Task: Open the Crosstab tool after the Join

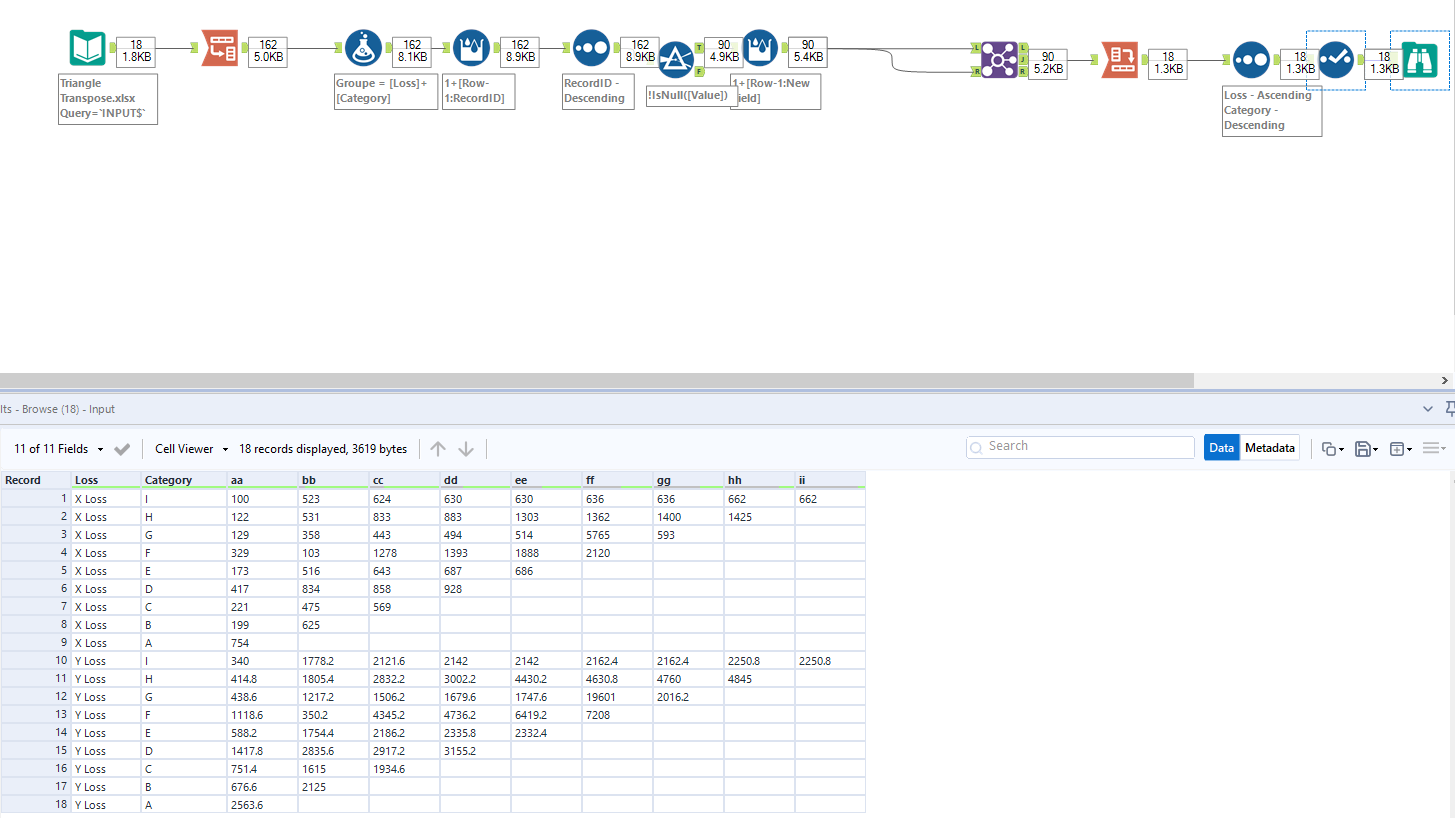Action: pyautogui.click(x=1120, y=60)
